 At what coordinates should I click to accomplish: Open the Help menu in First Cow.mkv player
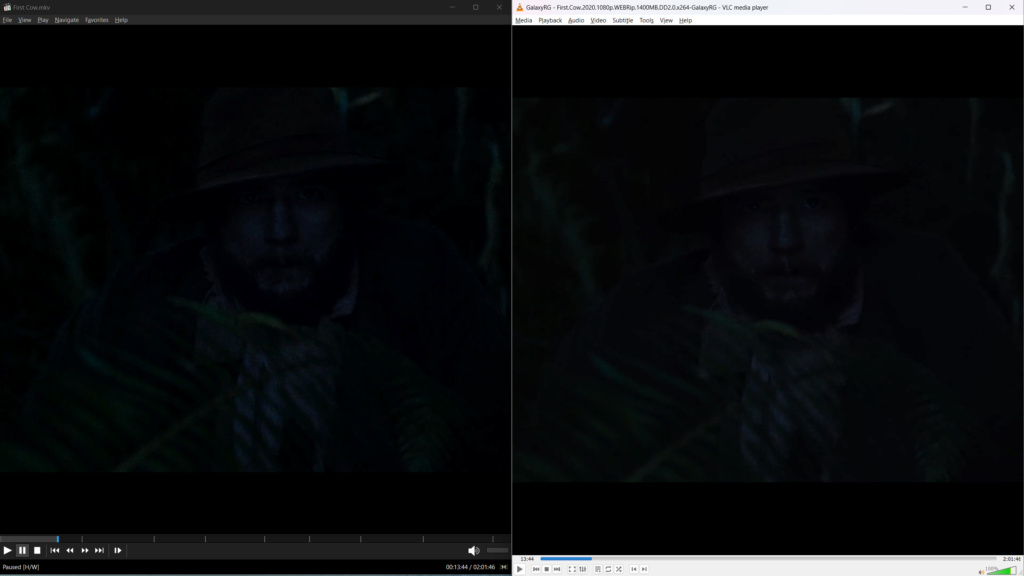(121, 20)
